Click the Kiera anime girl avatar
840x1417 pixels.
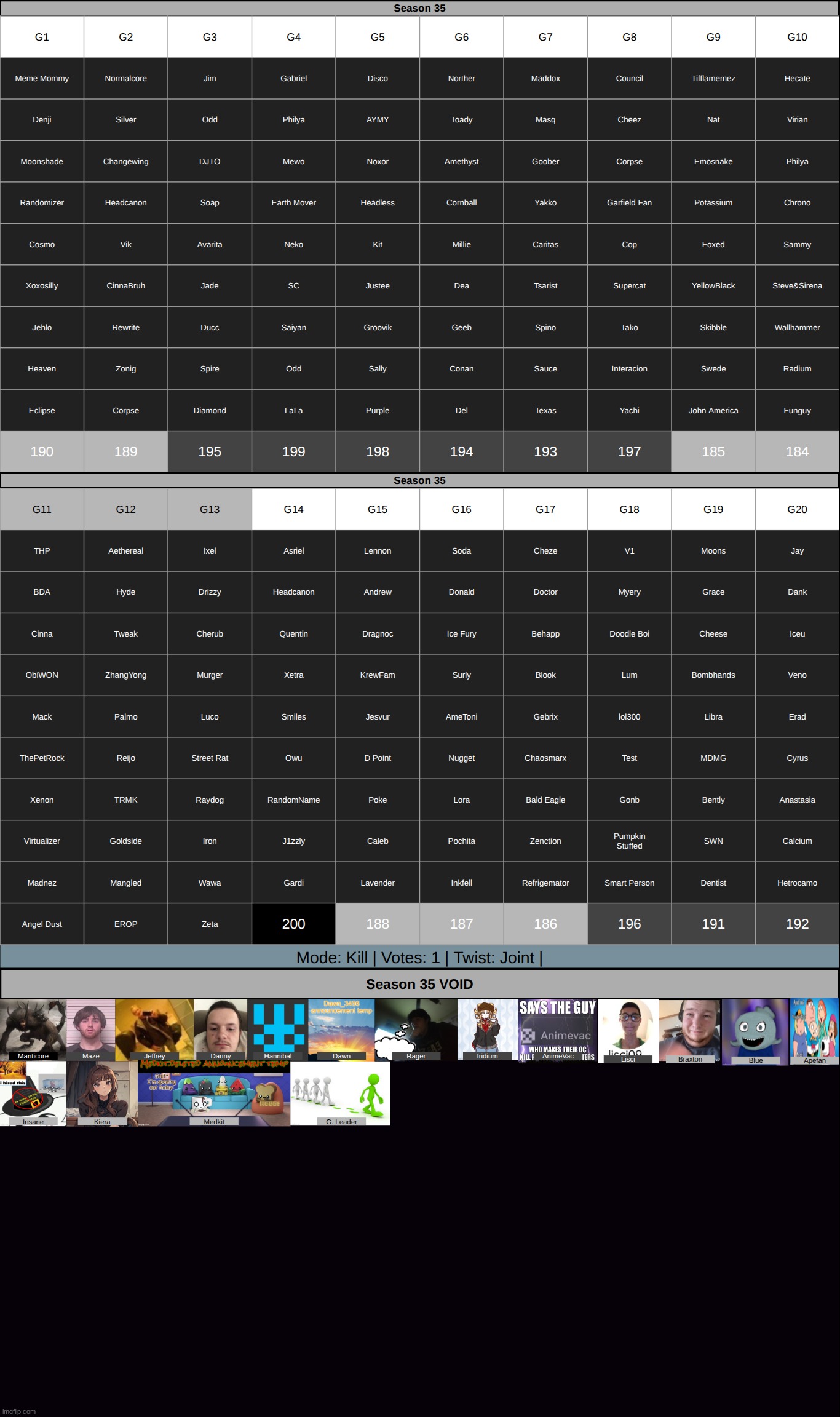102,1094
